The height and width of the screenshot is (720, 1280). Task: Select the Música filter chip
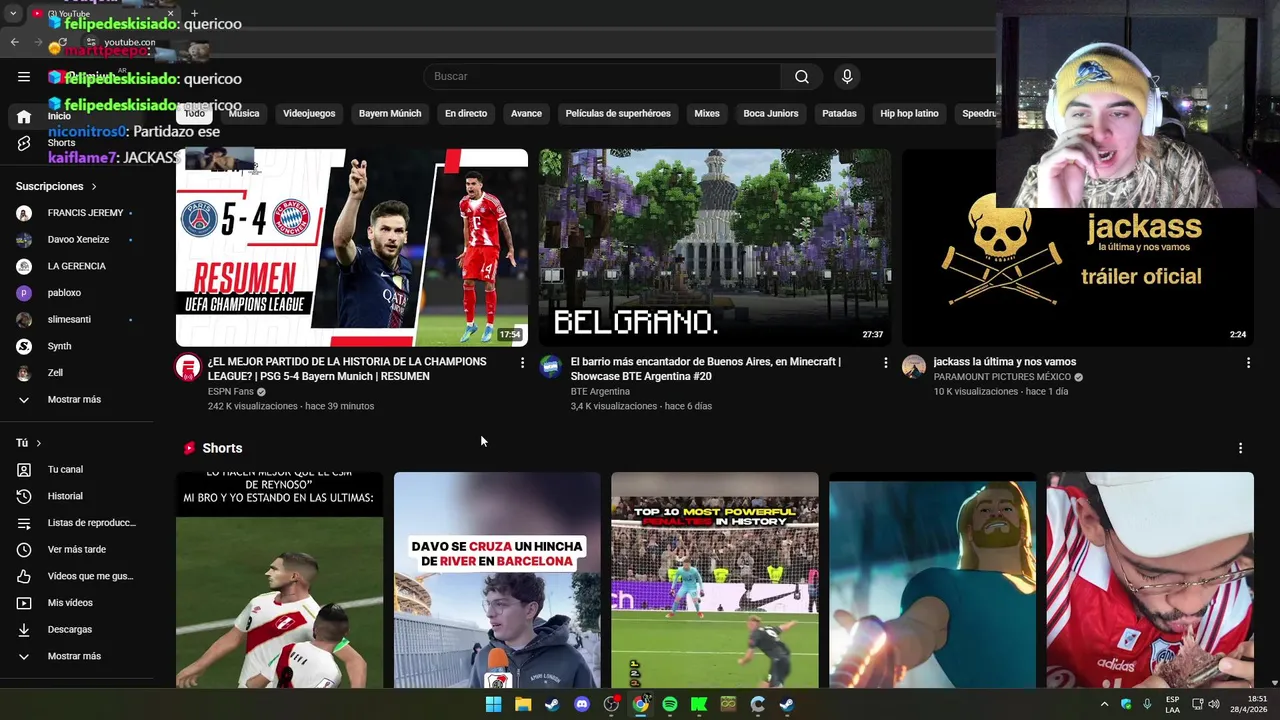pos(244,114)
